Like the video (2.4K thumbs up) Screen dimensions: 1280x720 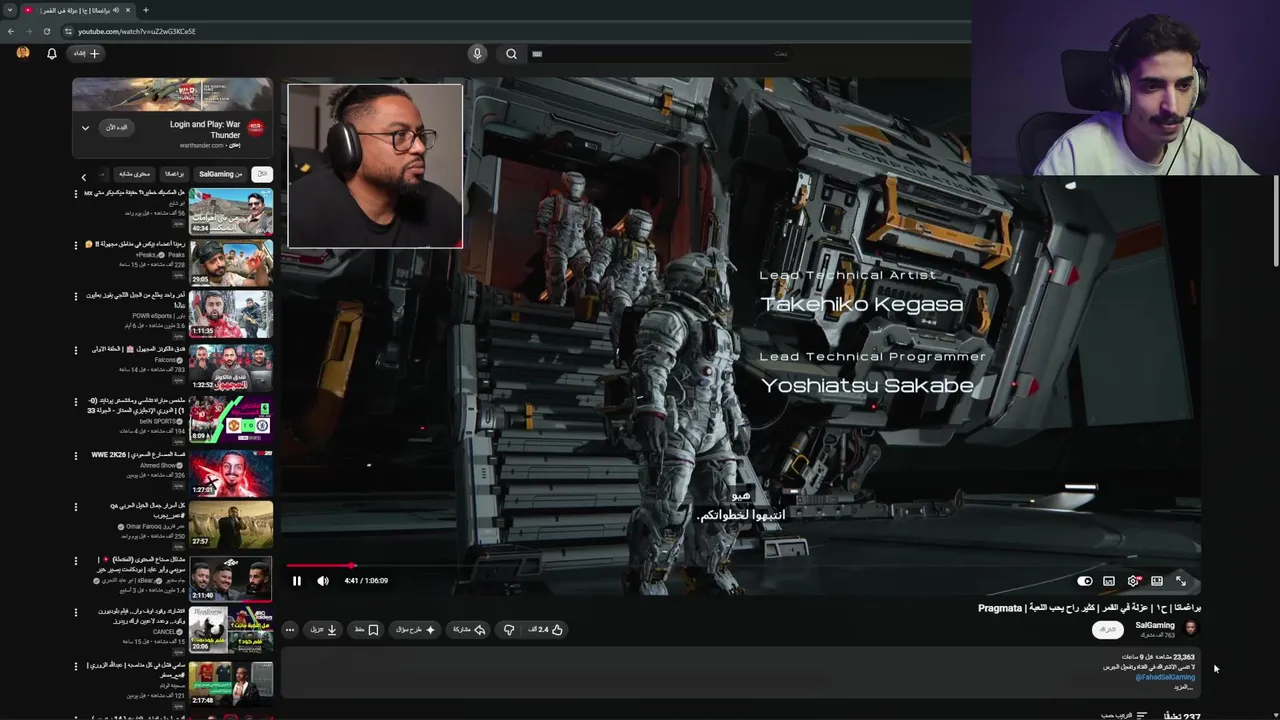pyautogui.click(x=545, y=630)
